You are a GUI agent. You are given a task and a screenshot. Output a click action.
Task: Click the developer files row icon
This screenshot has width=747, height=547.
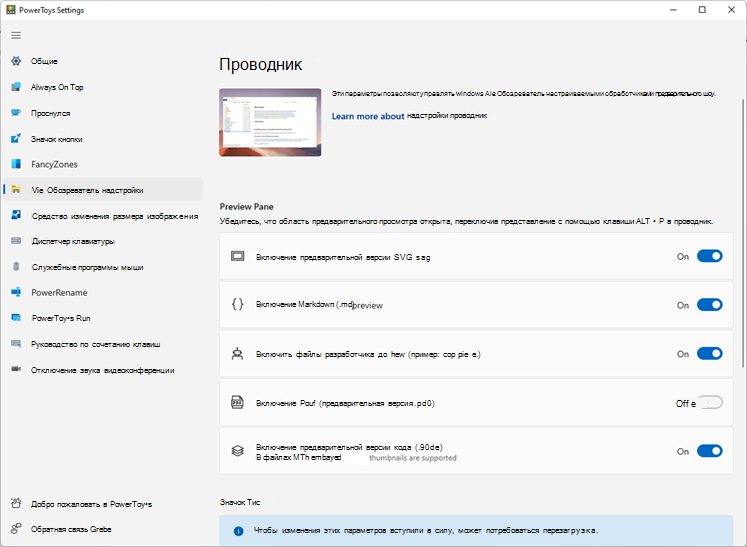237,354
